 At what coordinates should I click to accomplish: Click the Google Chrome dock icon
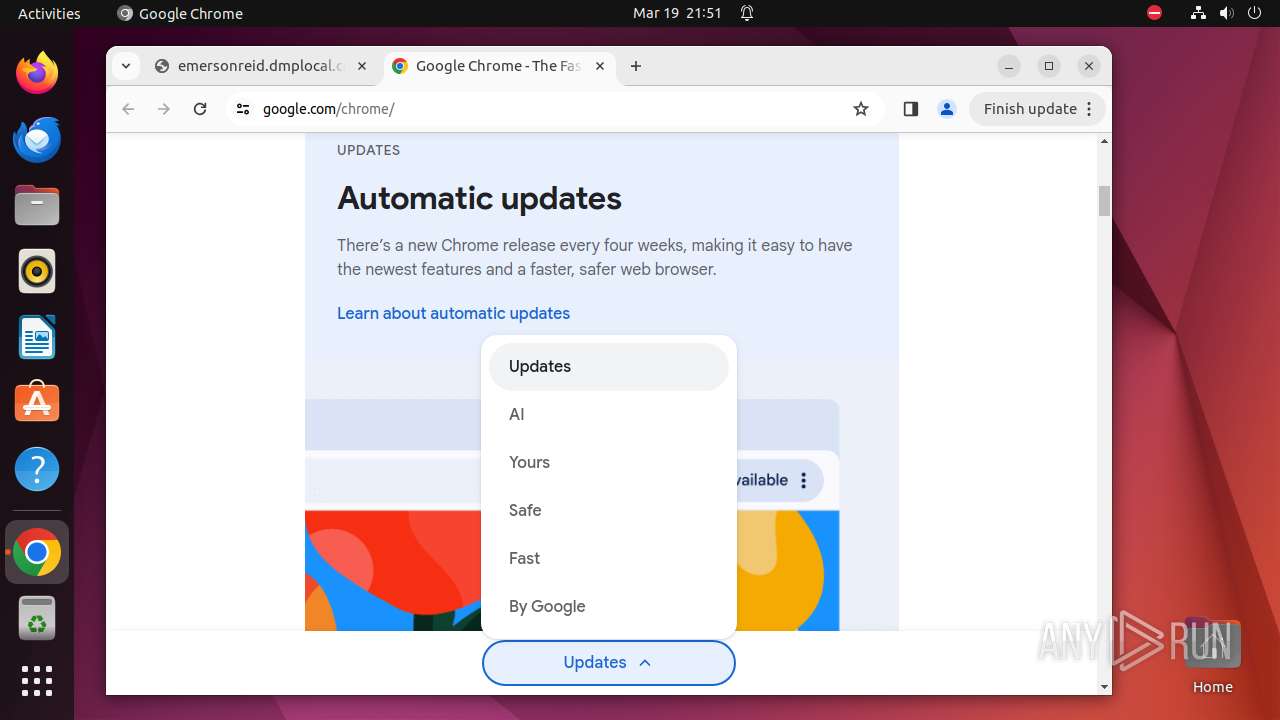37,552
